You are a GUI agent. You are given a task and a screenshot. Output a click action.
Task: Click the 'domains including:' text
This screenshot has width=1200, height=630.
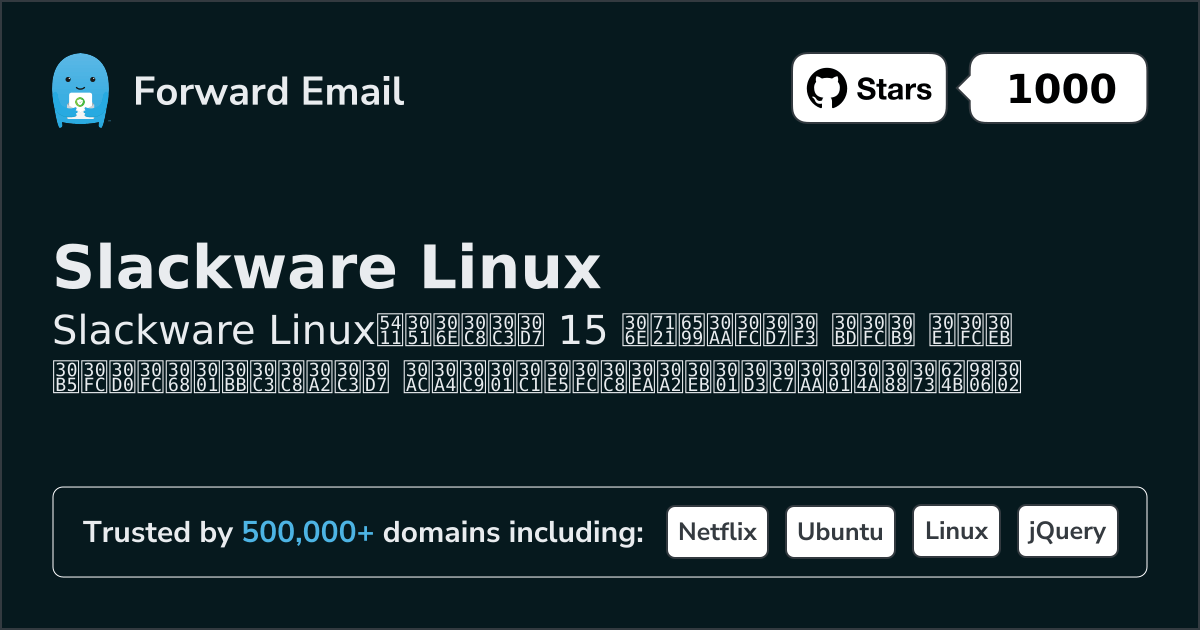(513, 533)
